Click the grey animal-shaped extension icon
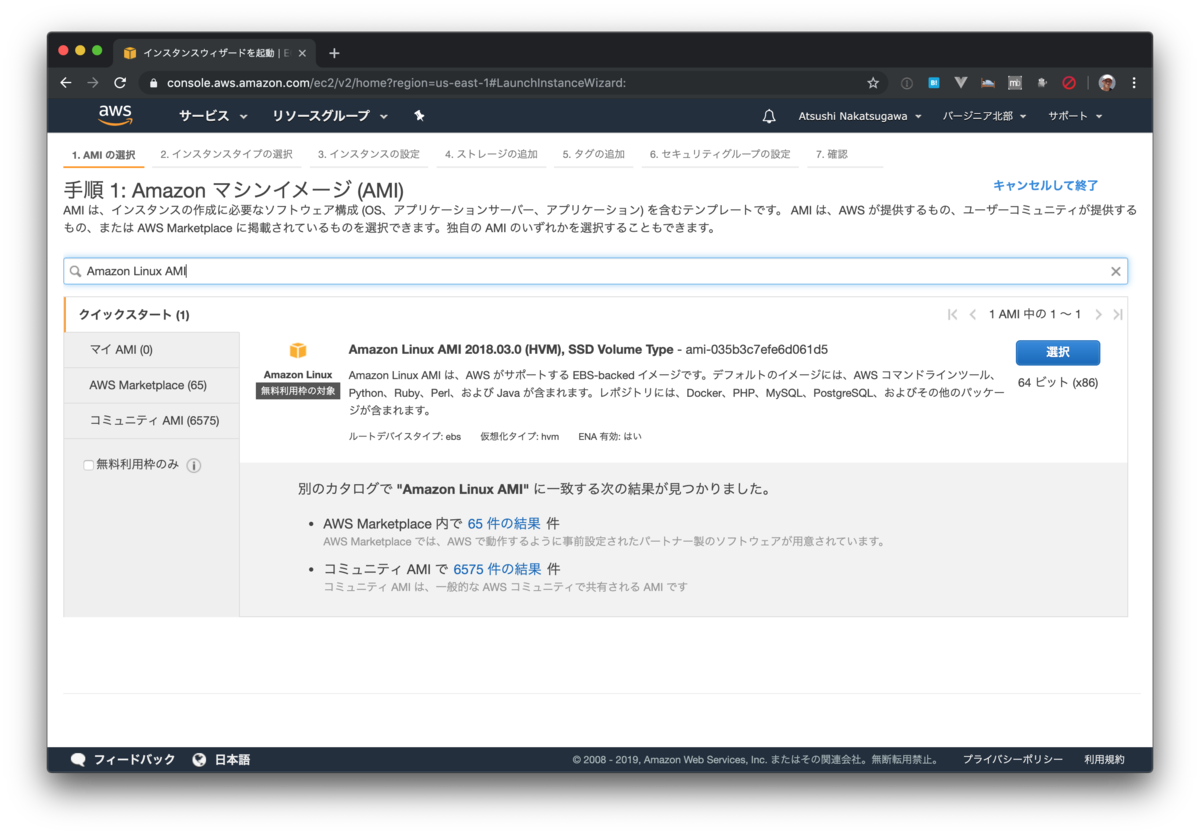Viewport: 1200px width, 835px height. coord(1042,83)
